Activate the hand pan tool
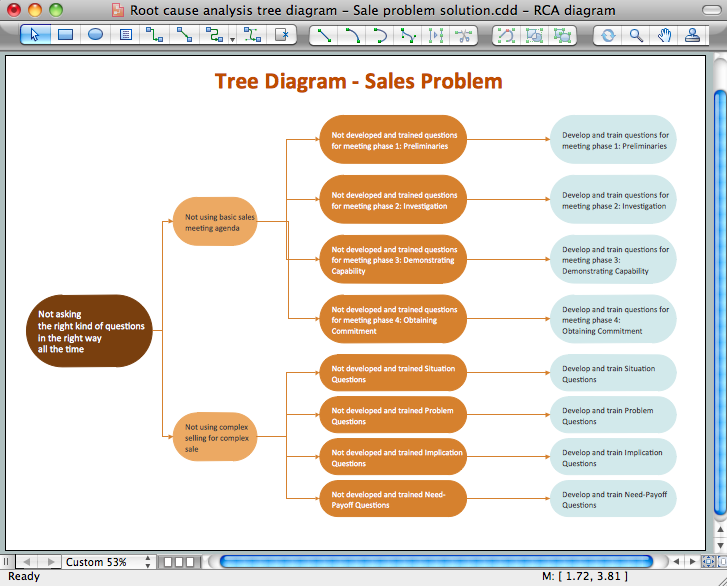Viewport: 727px width, 586px height. pos(664,35)
